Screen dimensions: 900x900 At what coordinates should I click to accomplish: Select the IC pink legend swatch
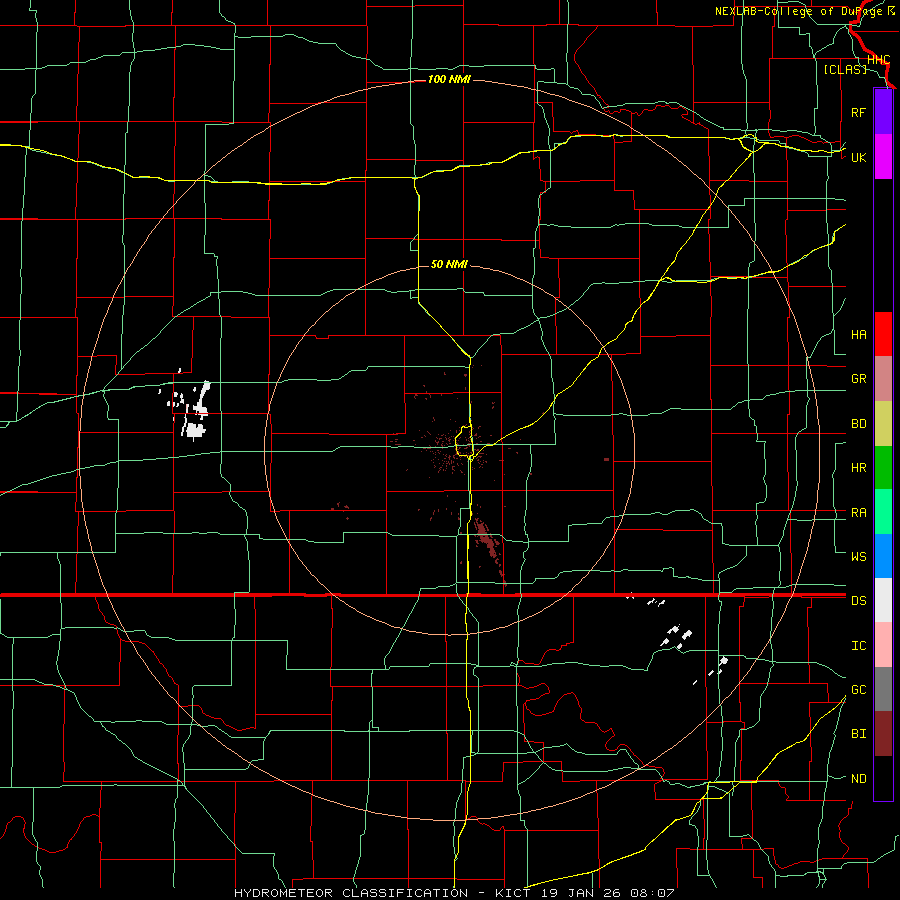883,645
